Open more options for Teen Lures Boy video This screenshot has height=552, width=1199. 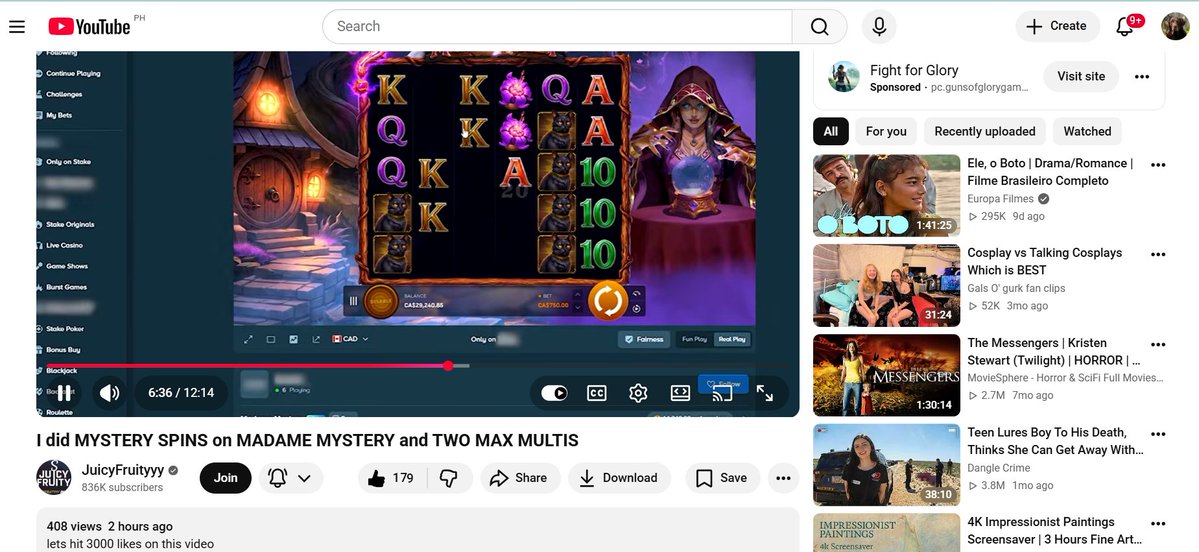click(1158, 433)
